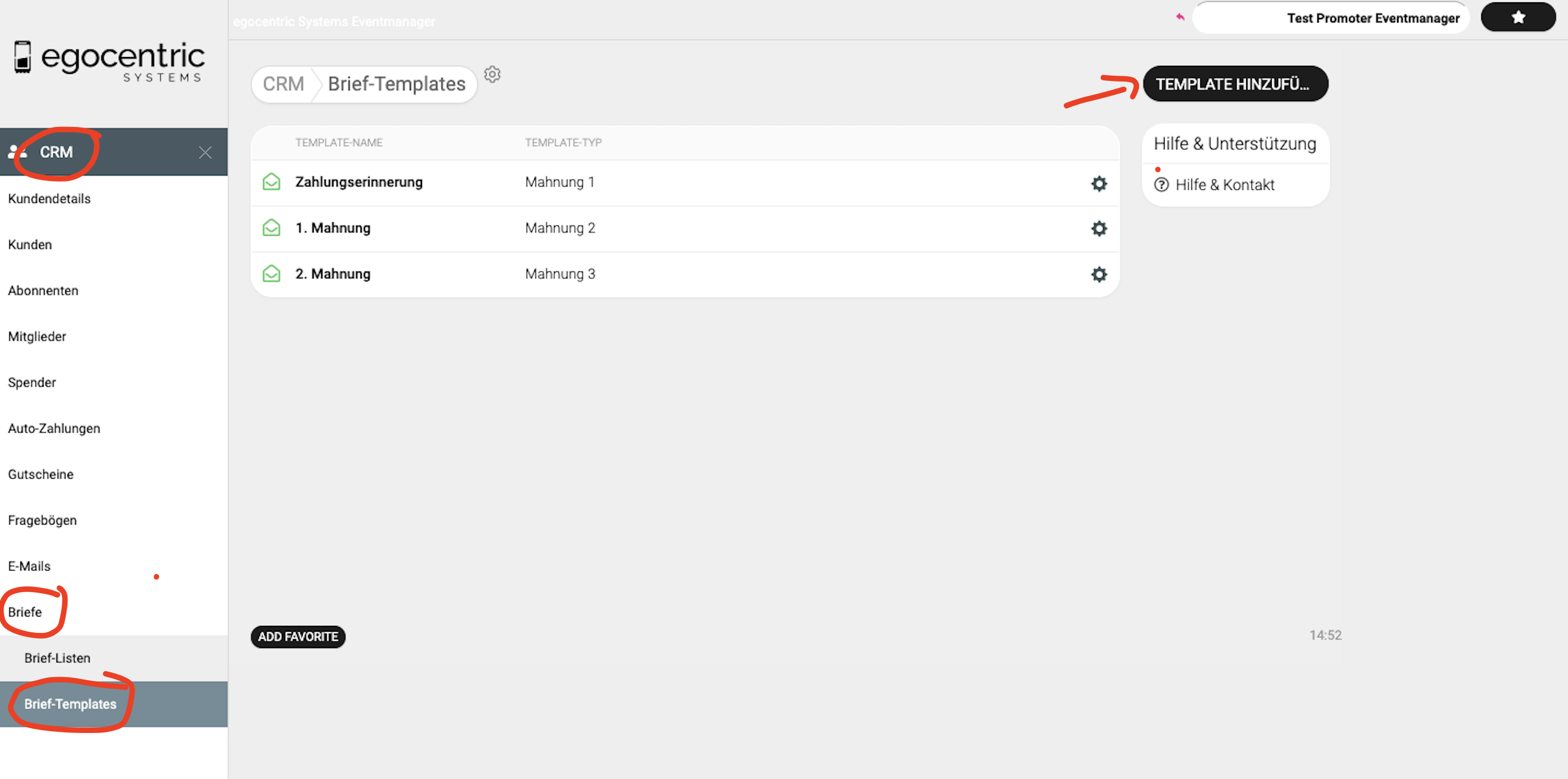Click CRM in the breadcrumb
This screenshot has height=779, width=1568.
(x=283, y=84)
